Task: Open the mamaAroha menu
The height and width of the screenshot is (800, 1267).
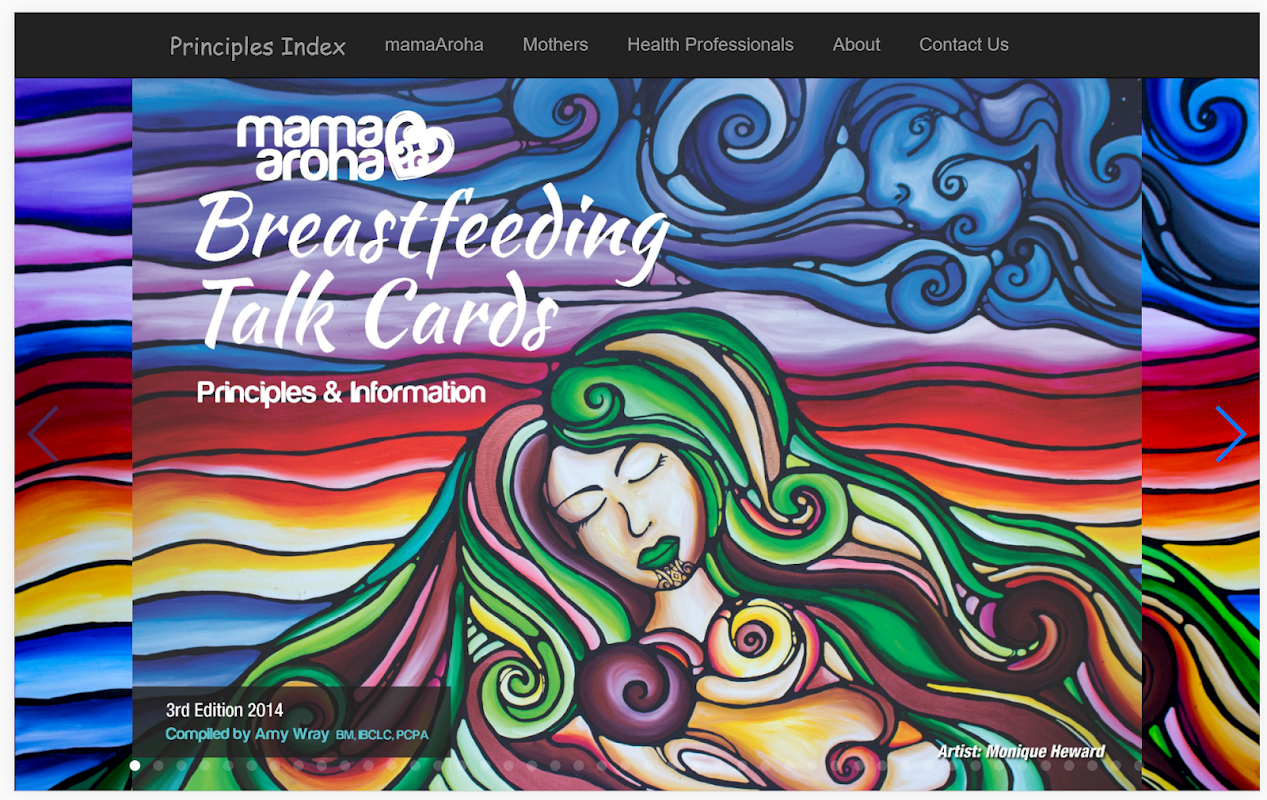Action: pyautogui.click(x=434, y=45)
